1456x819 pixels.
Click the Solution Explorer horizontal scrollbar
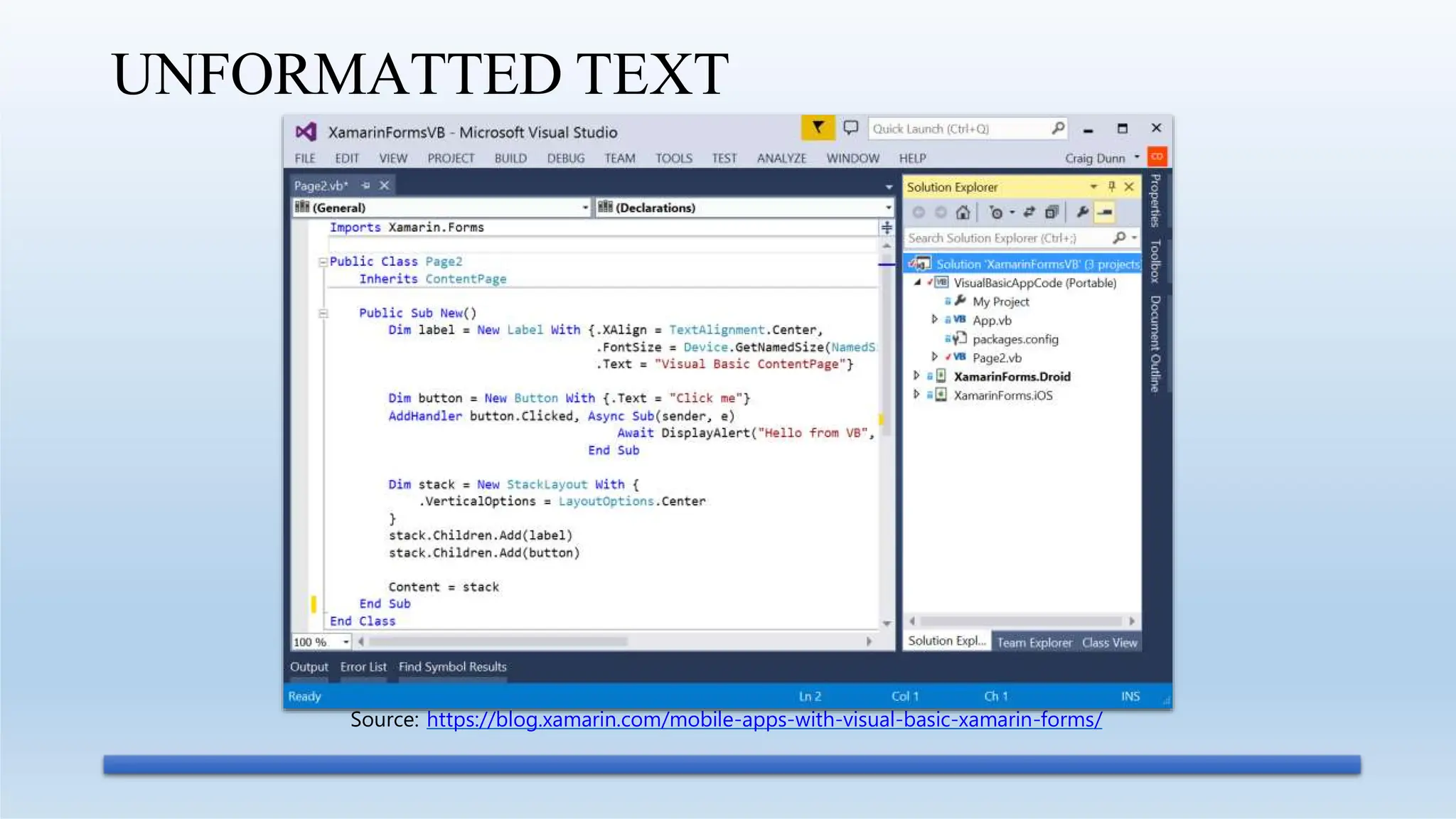[x=1022, y=621]
